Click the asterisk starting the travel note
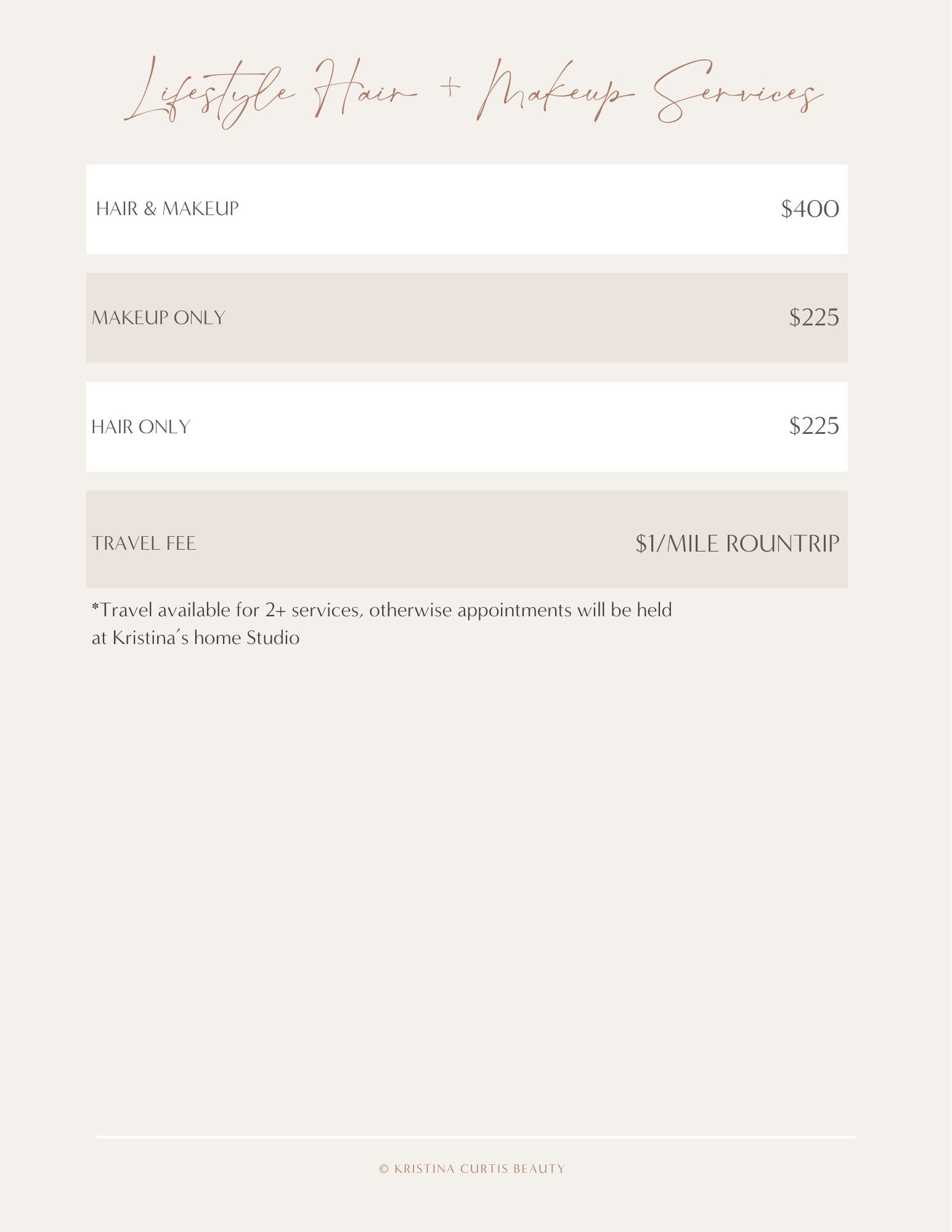Screen dimensions: 952x1232 coord(95,608)
